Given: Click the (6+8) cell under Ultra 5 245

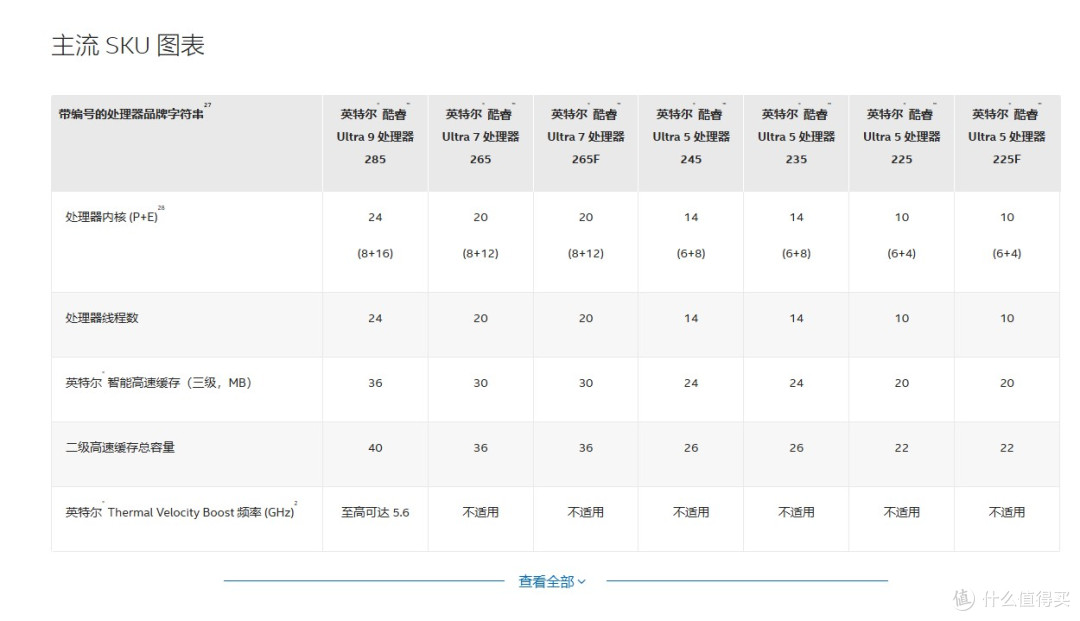Looking at the screenshot, I should pyautogui.click(x=691, y=253).
